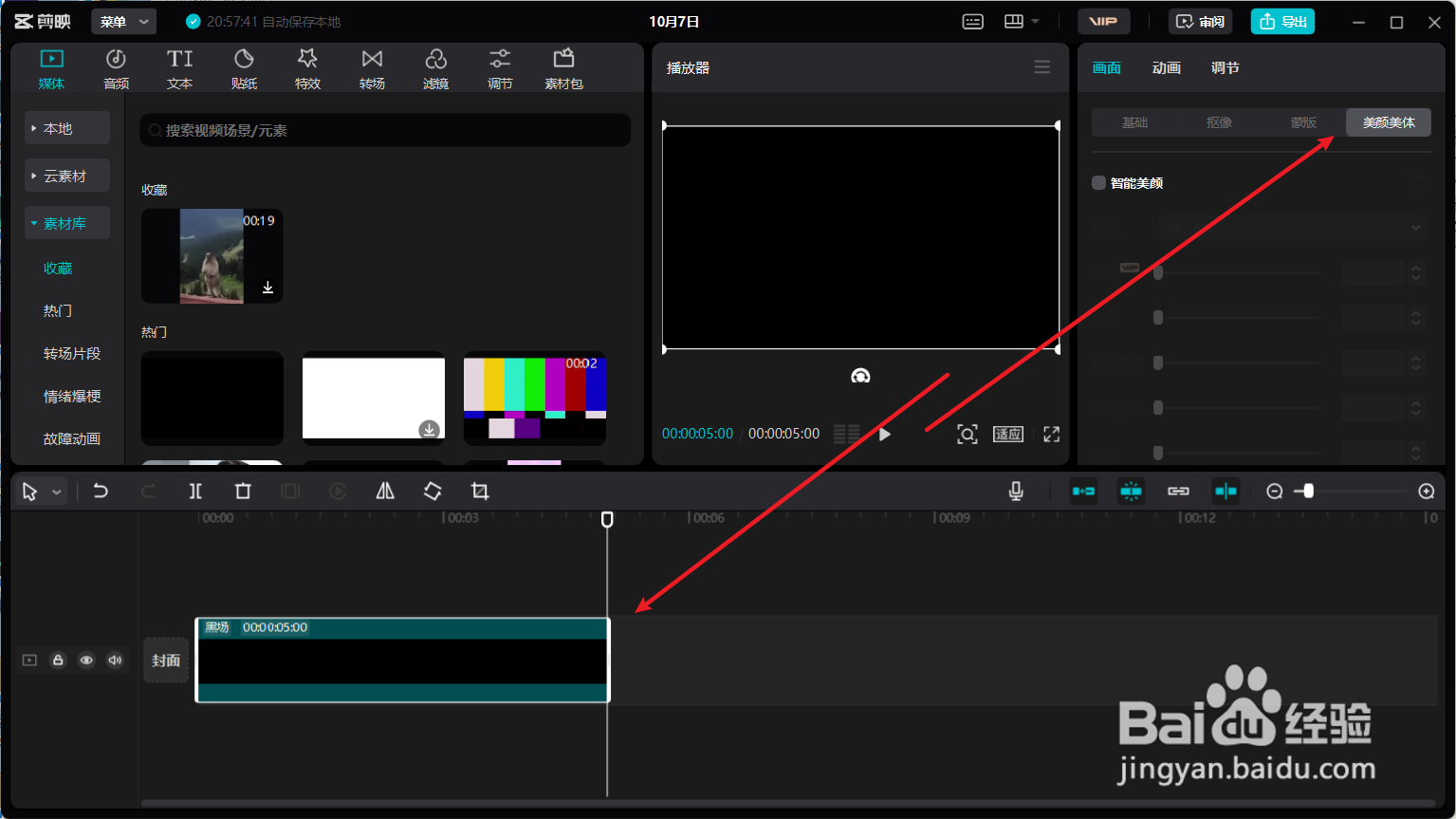This screenshot has width=1456, height=819.
Task: Click the 审阅 review button
Action: point(1200,21)
